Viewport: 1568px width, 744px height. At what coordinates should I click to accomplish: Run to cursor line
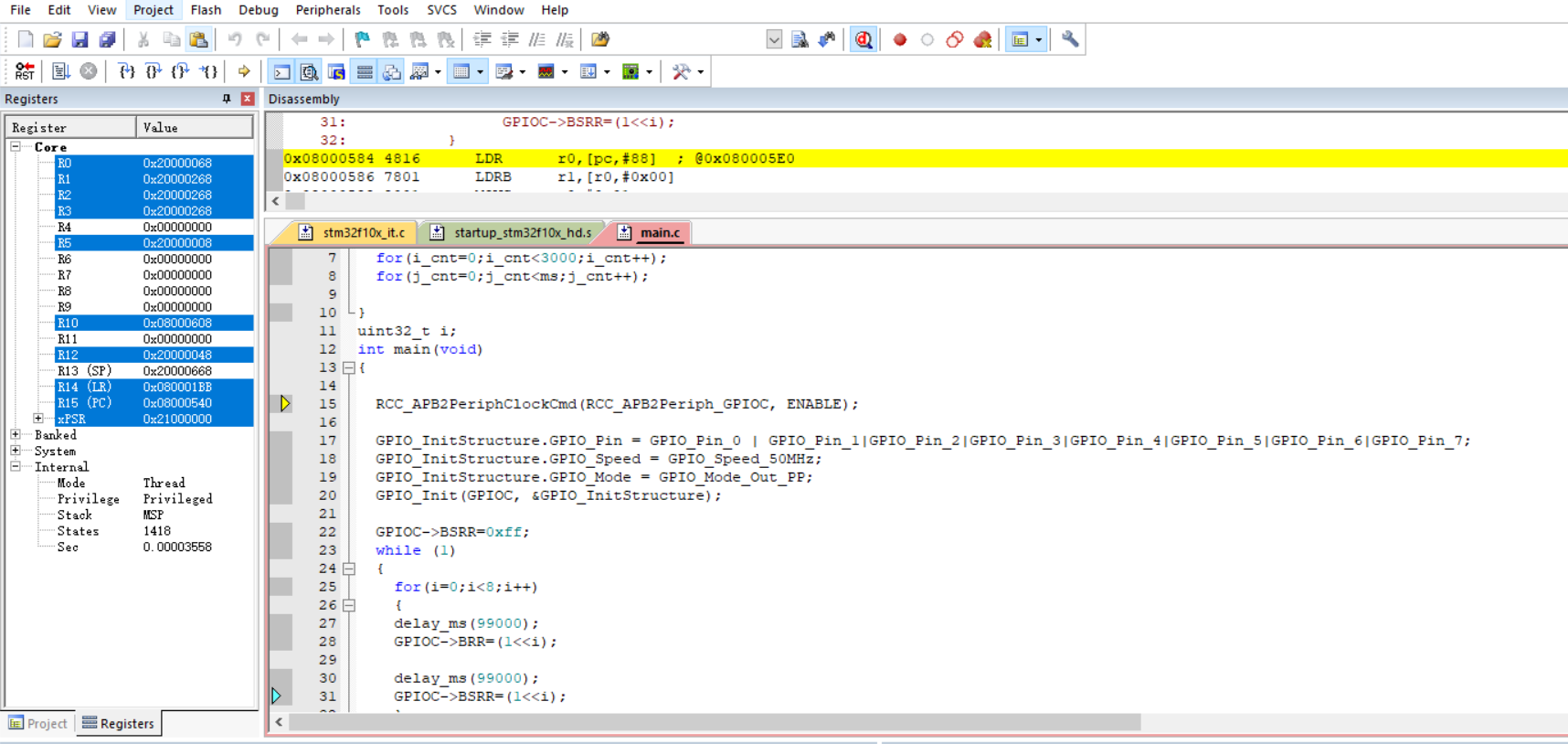tap(209, 71)
